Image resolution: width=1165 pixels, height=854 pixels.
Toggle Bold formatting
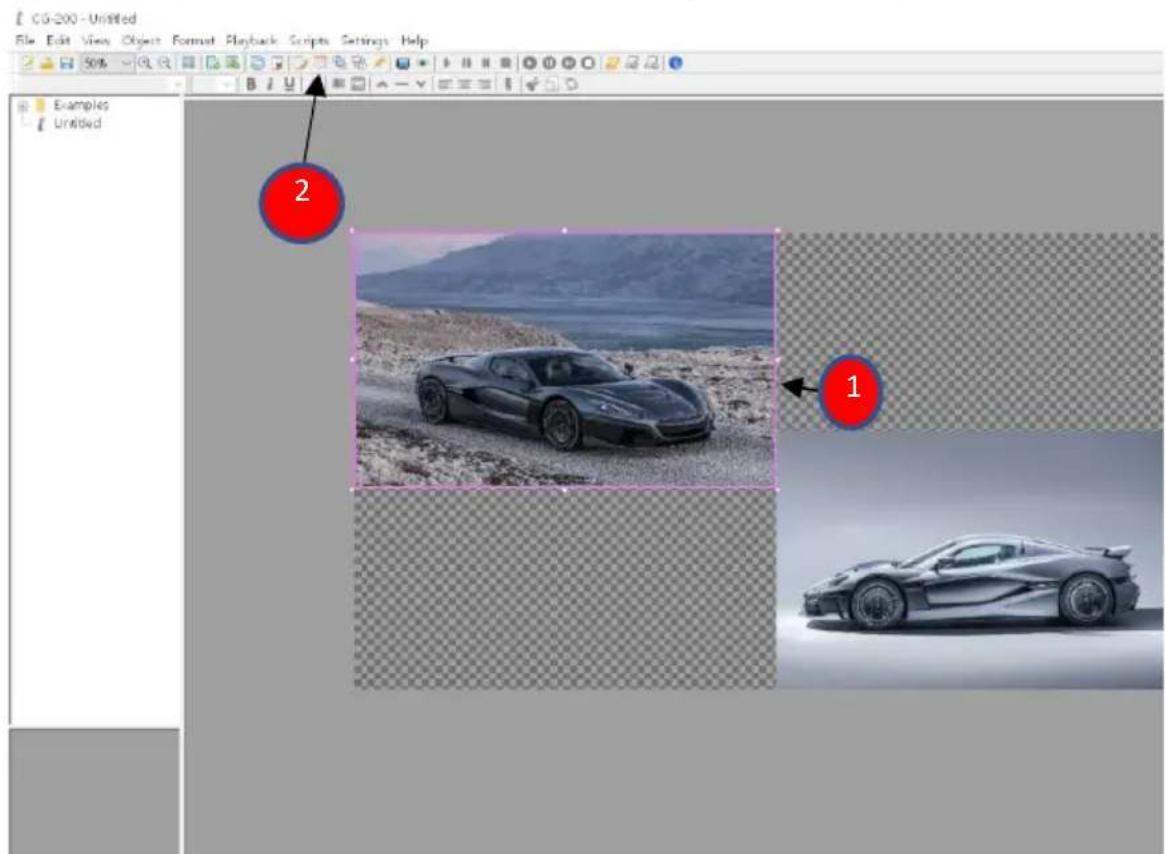coord(251,84)
